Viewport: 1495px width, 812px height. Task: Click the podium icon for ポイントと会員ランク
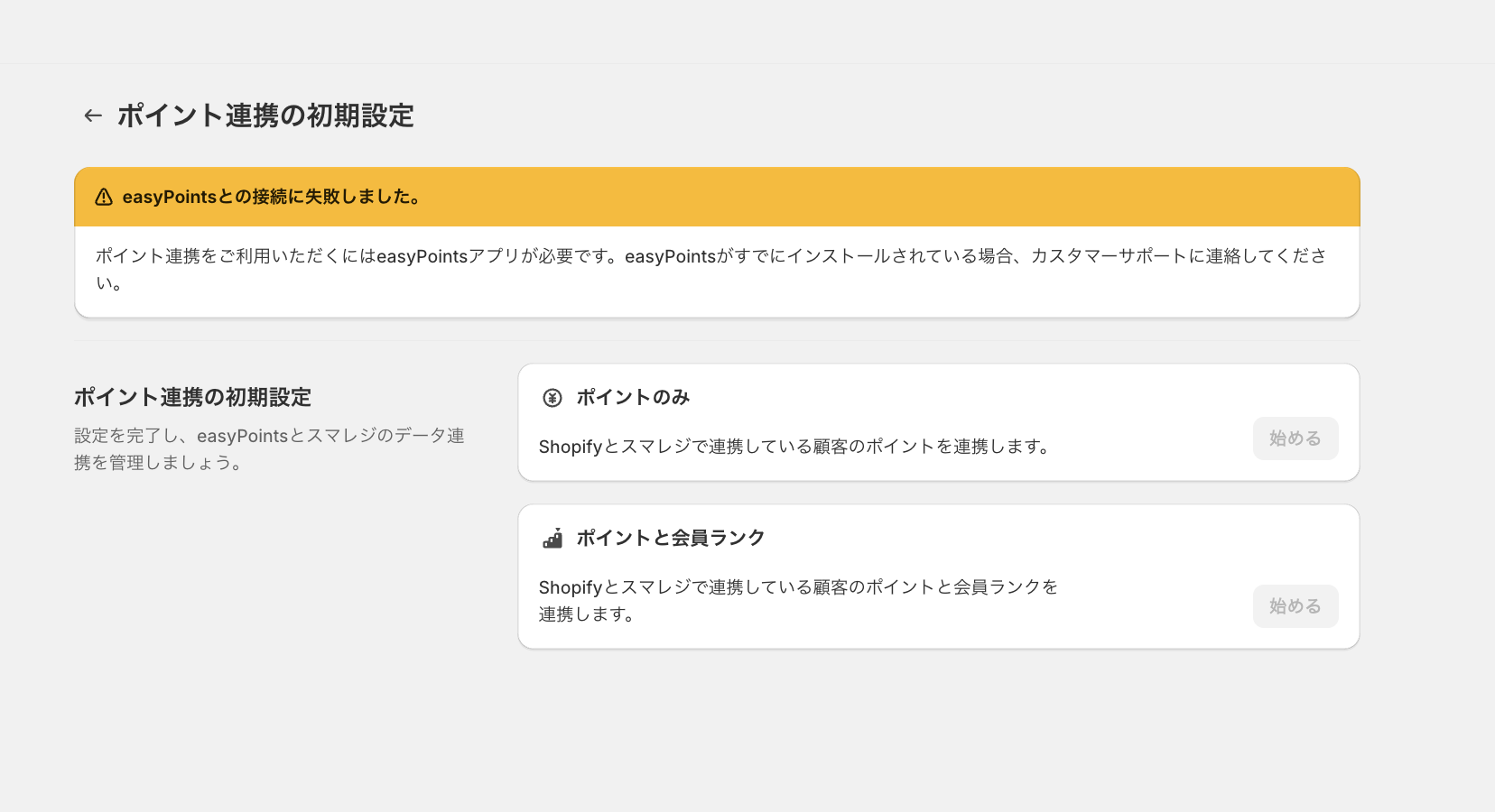pos(552,539)
